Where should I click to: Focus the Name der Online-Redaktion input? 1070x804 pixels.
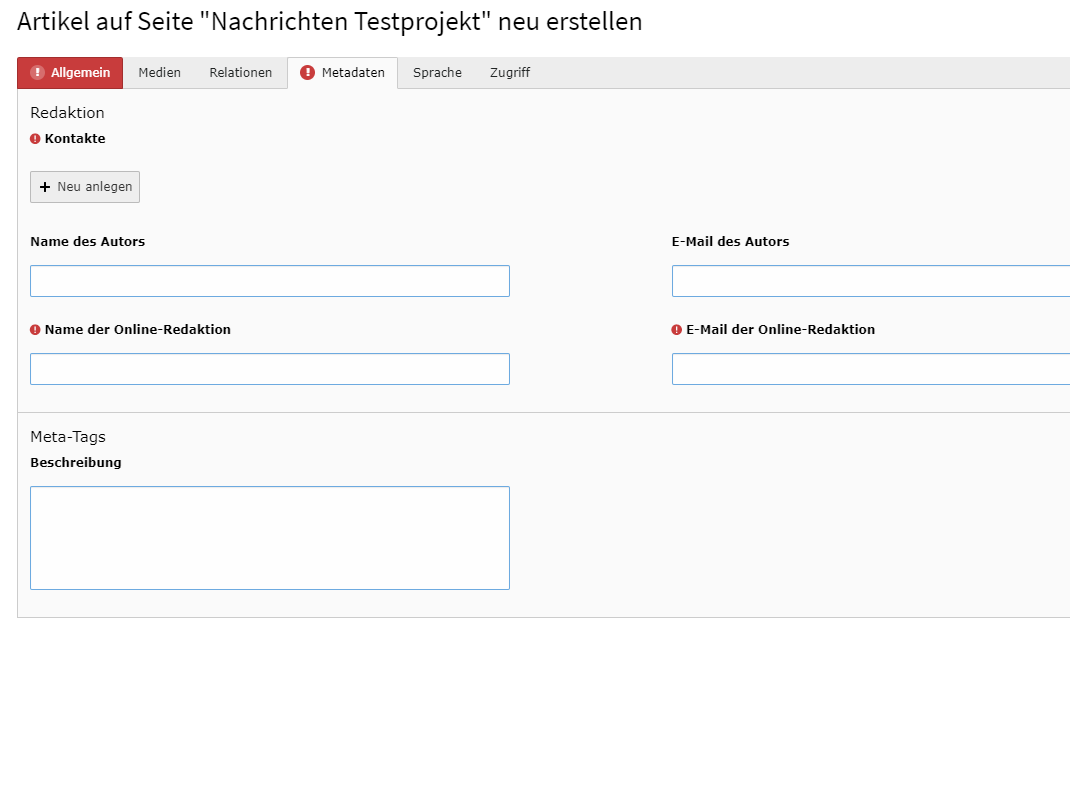[269, 369]
